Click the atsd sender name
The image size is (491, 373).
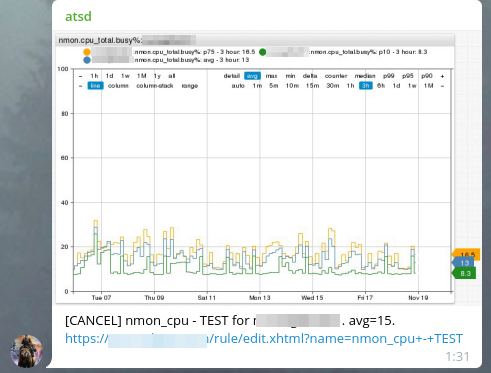point(78,16)
